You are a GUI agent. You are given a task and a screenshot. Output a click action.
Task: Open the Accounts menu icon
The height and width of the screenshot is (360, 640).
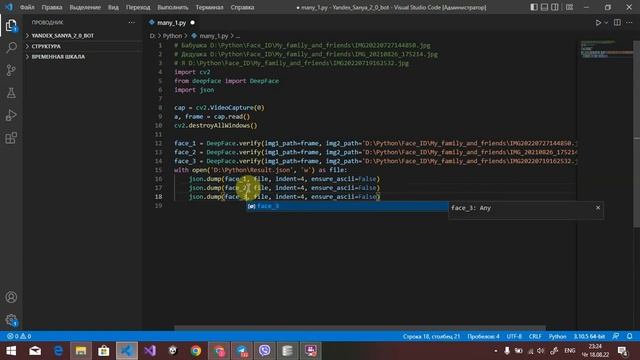pos(11,297)
